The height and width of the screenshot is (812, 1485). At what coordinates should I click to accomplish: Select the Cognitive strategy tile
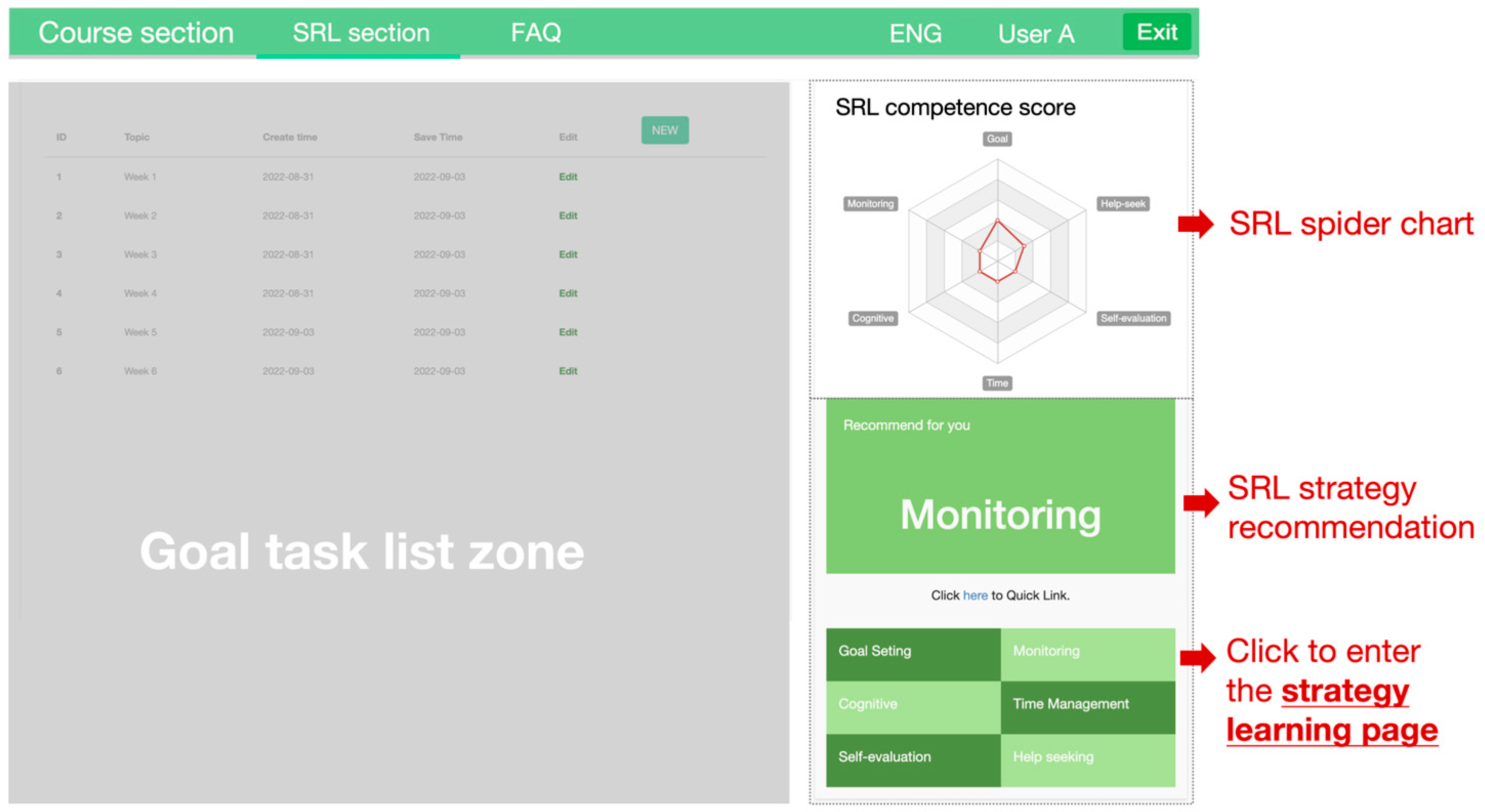click(x=913, y=707)
